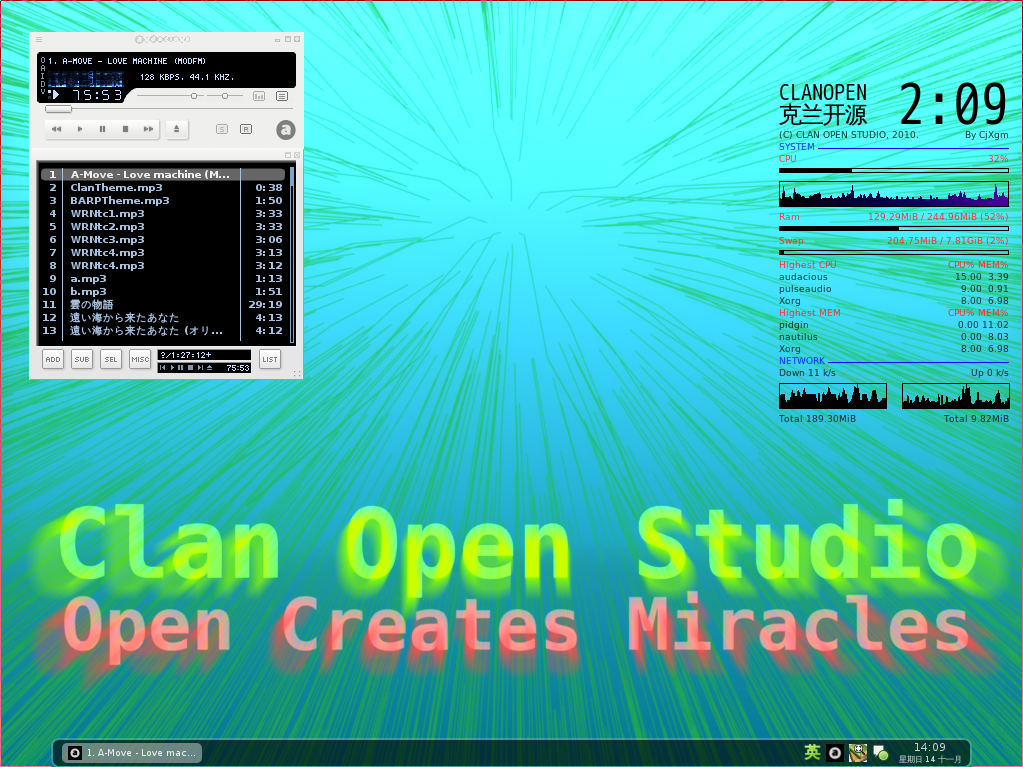Click the playlist mini time 75:53
This screenshot has height=767, width=1023.
tap(237, 368)
